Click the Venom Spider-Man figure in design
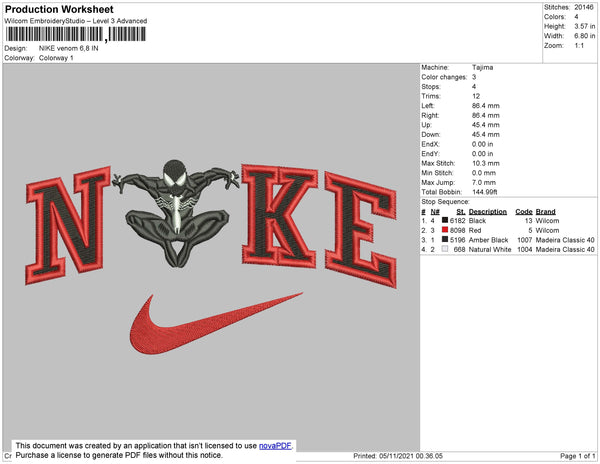 pyautogui.click(x=177, y=212)
